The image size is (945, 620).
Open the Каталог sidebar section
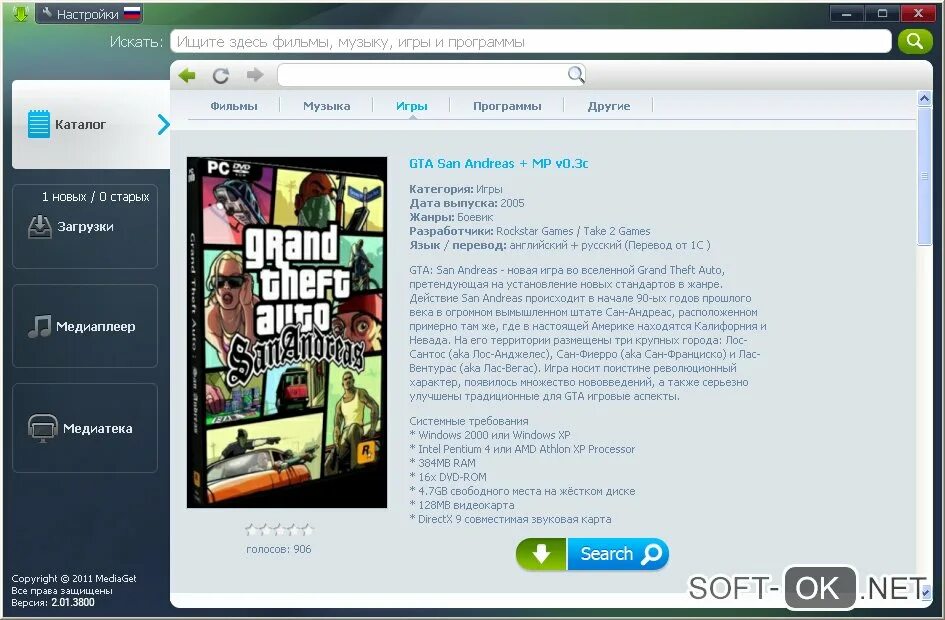tap(90, 124)
